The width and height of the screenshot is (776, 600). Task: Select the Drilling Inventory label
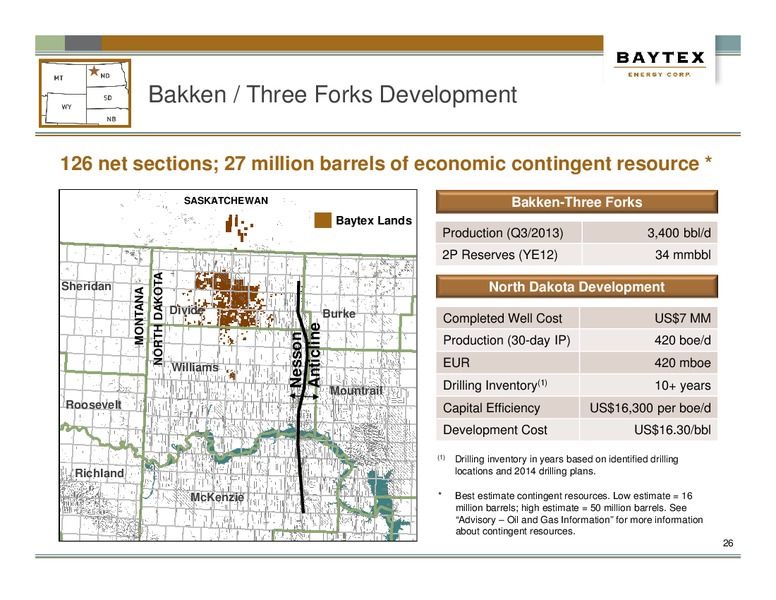pos(495,385)
